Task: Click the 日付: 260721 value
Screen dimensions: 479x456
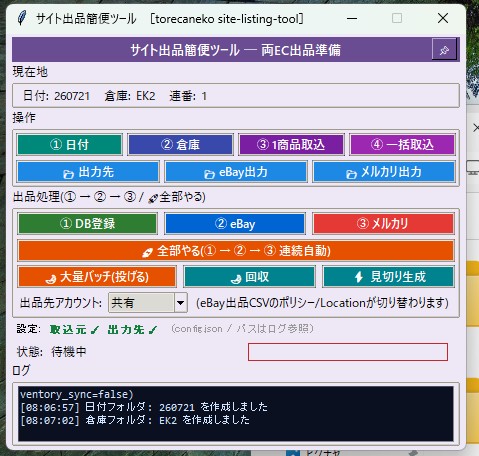Action: (x=56, y=96)
